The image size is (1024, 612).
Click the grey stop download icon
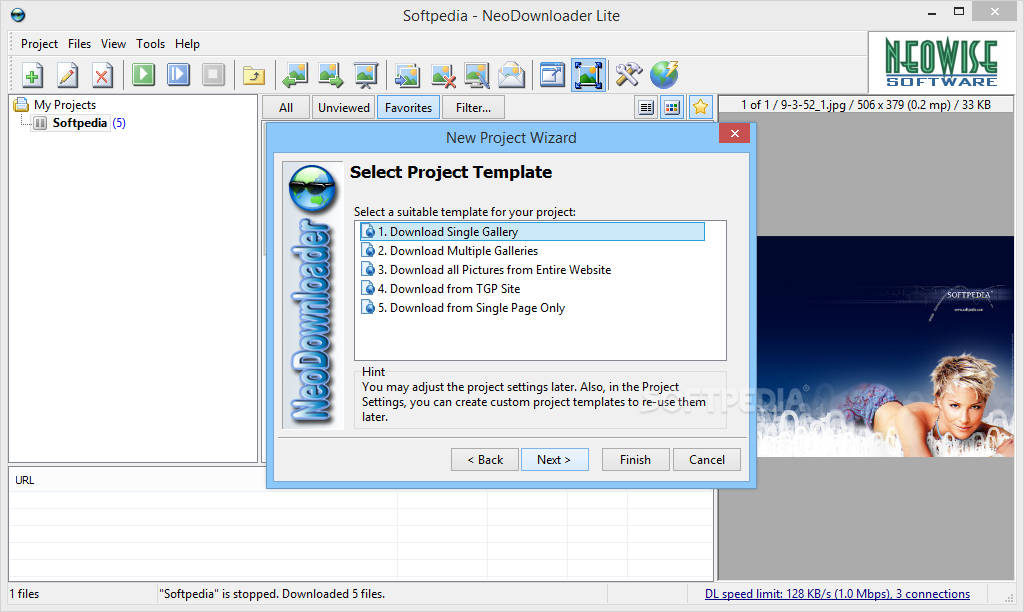pyautogui.click(x=213, y=74)
